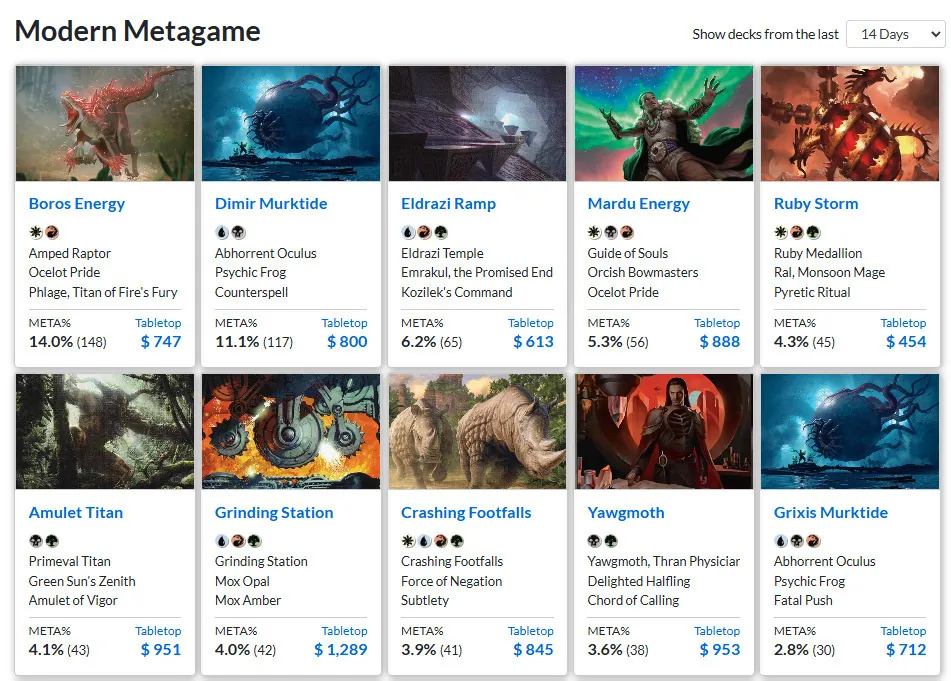Click the Ruby Storm dragon artwork

850,124
